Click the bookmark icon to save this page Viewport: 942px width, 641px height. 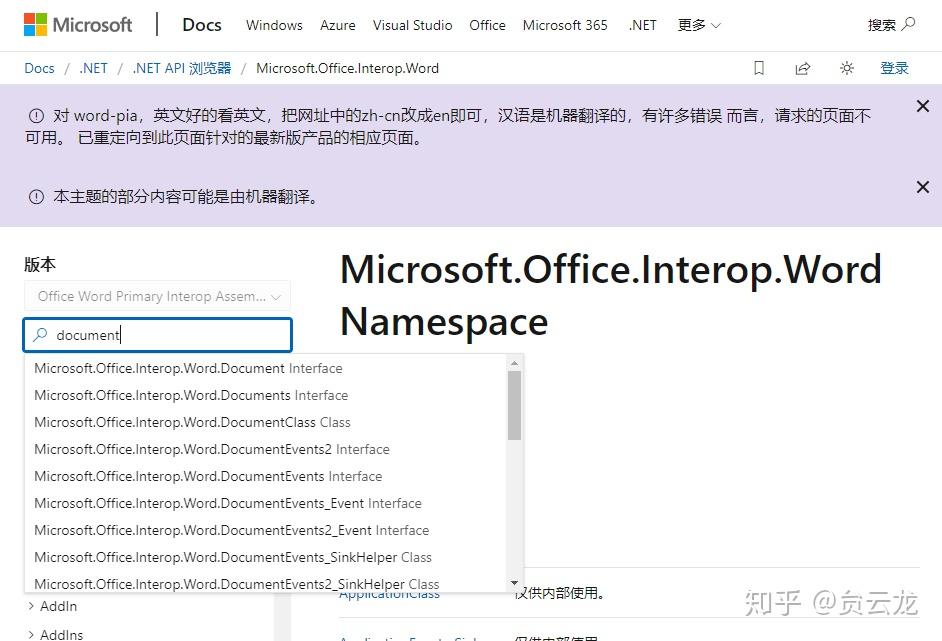tap(758, 67)
